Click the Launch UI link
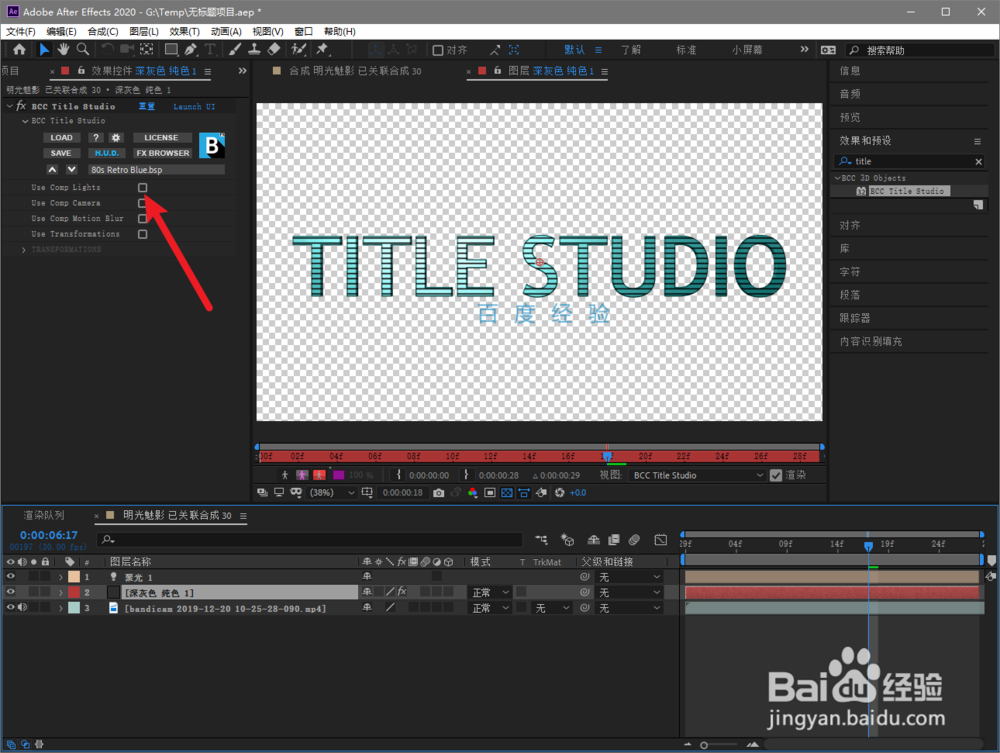This screenshot has width=1000, height=753. pos(194,106)
